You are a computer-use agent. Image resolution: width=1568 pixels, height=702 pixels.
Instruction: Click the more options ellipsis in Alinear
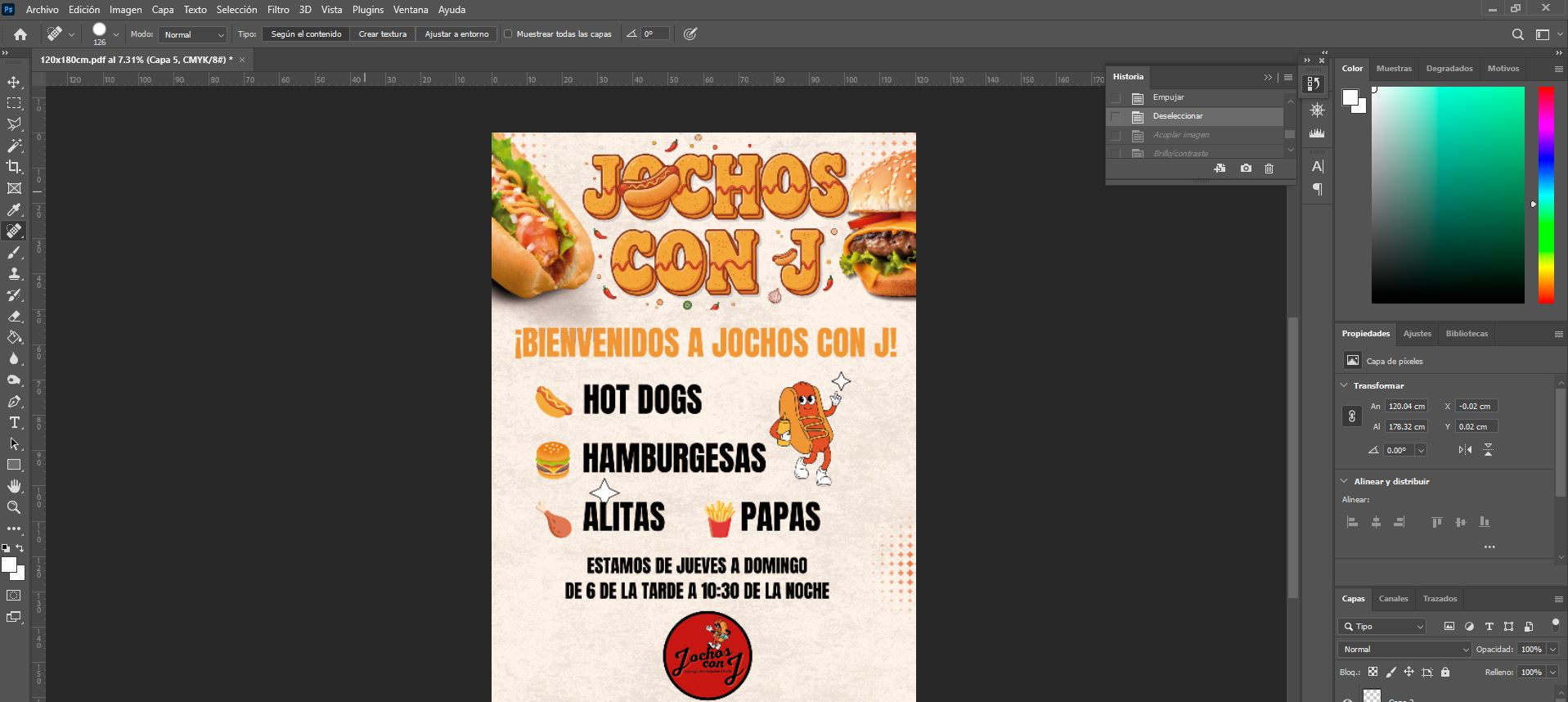(x=1489, y=547)
